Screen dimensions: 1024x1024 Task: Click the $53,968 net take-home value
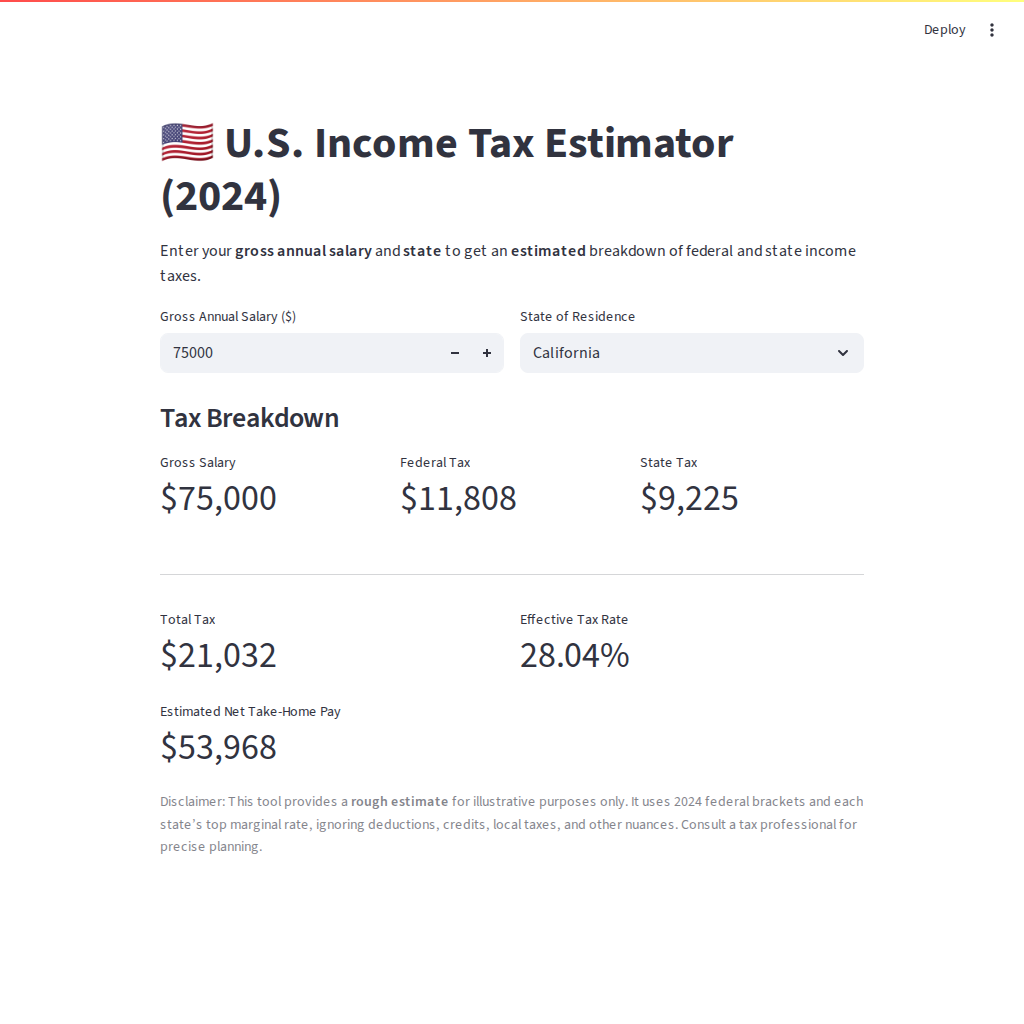[218, 747]
